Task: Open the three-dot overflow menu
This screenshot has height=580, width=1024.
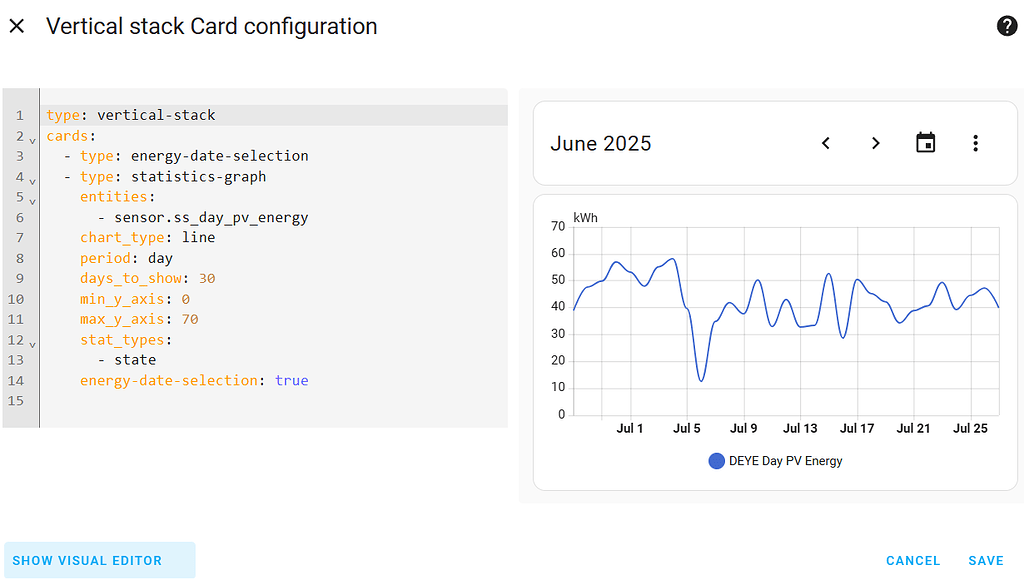Action: 976,143
